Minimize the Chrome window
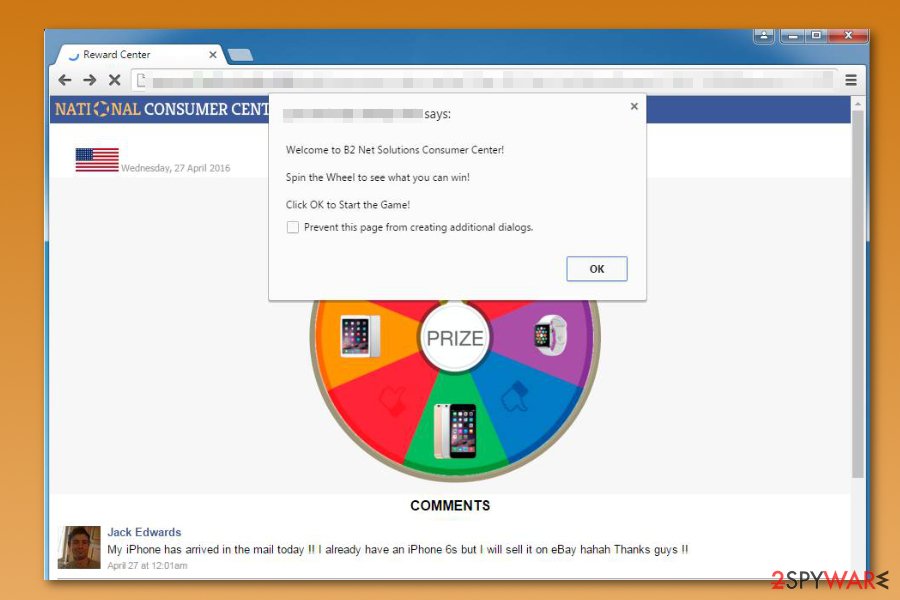The width and height of the screenshot is (900, 600). [x=793, y=36]
